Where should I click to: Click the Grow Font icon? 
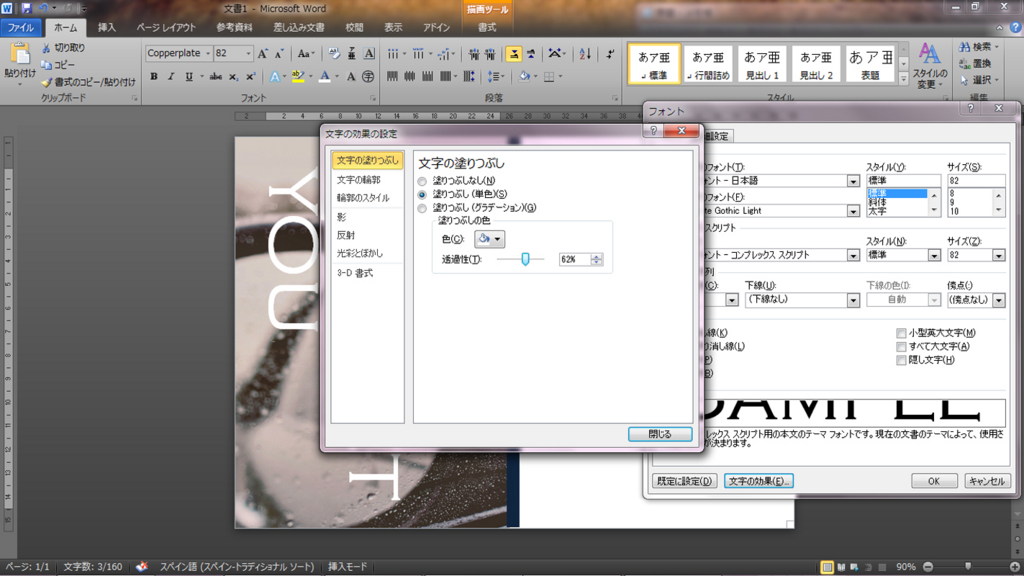[x=263, y=54]
